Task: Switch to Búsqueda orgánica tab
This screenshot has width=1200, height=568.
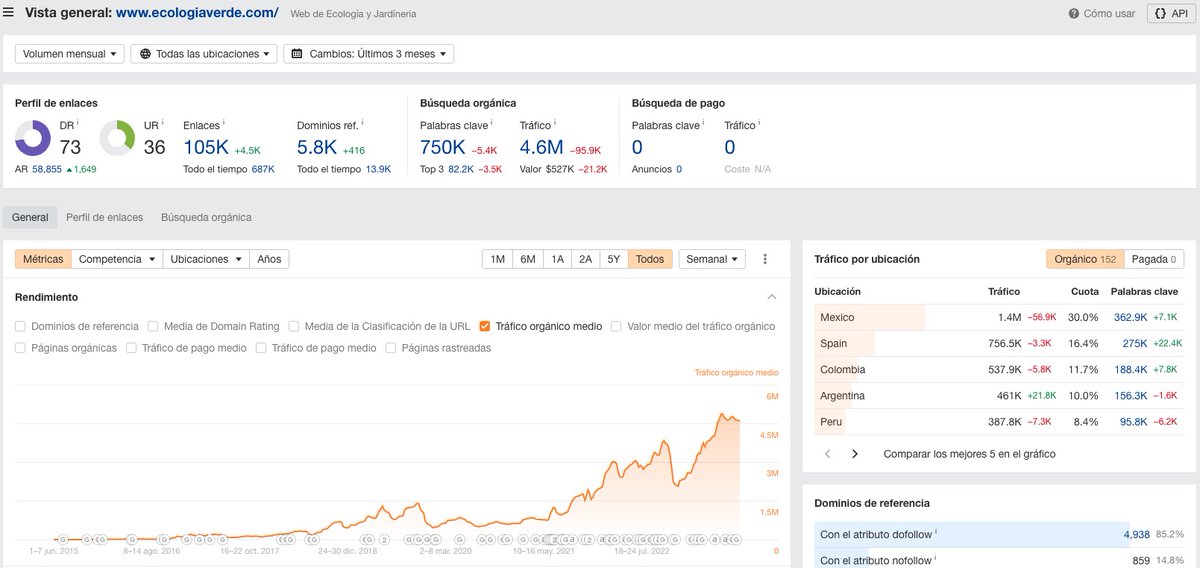Action: click(x=206, y=217)
